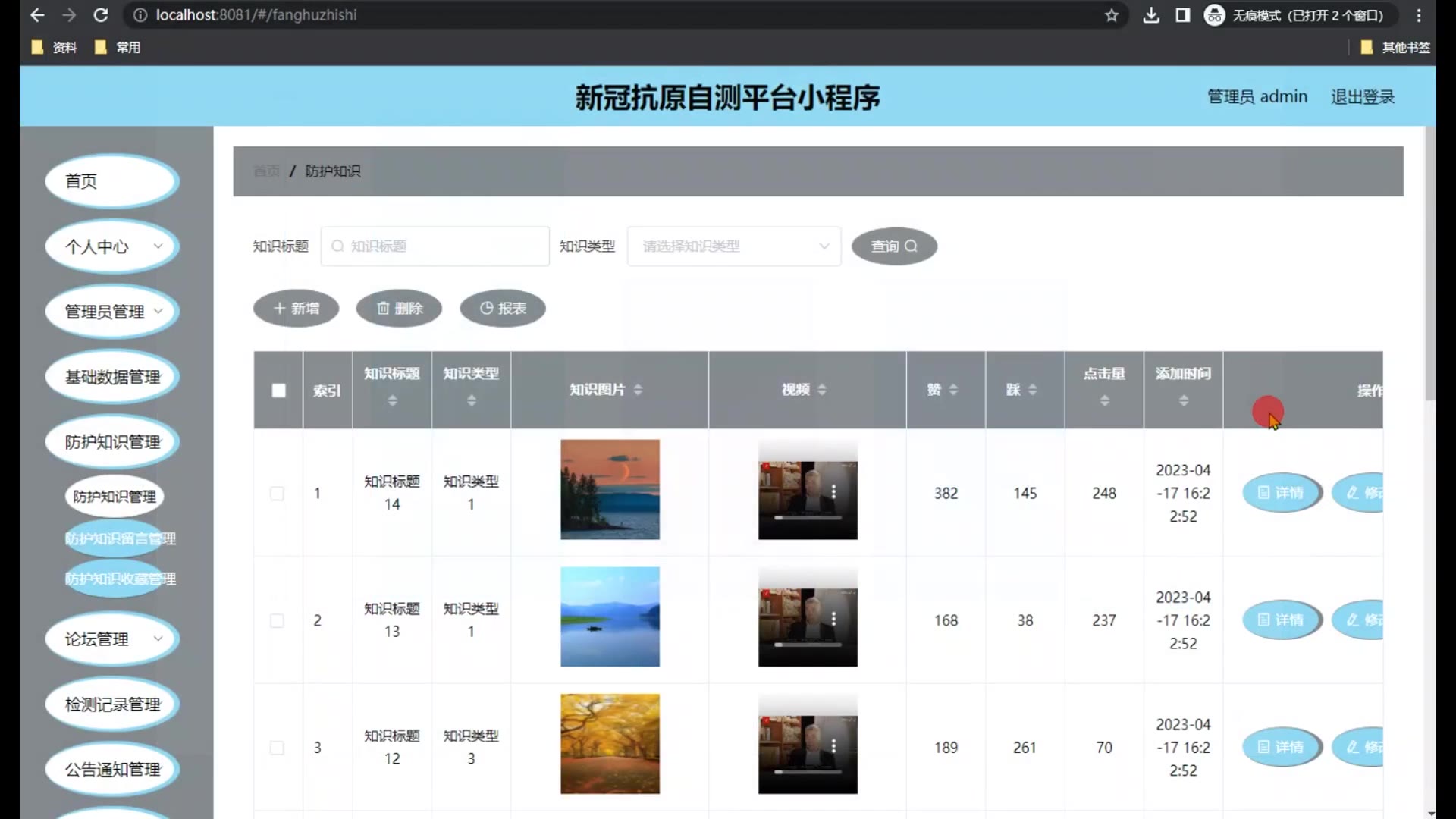Open video options dots in row 3
This screenshot has height=819, width=1456.
pos(833,746)
